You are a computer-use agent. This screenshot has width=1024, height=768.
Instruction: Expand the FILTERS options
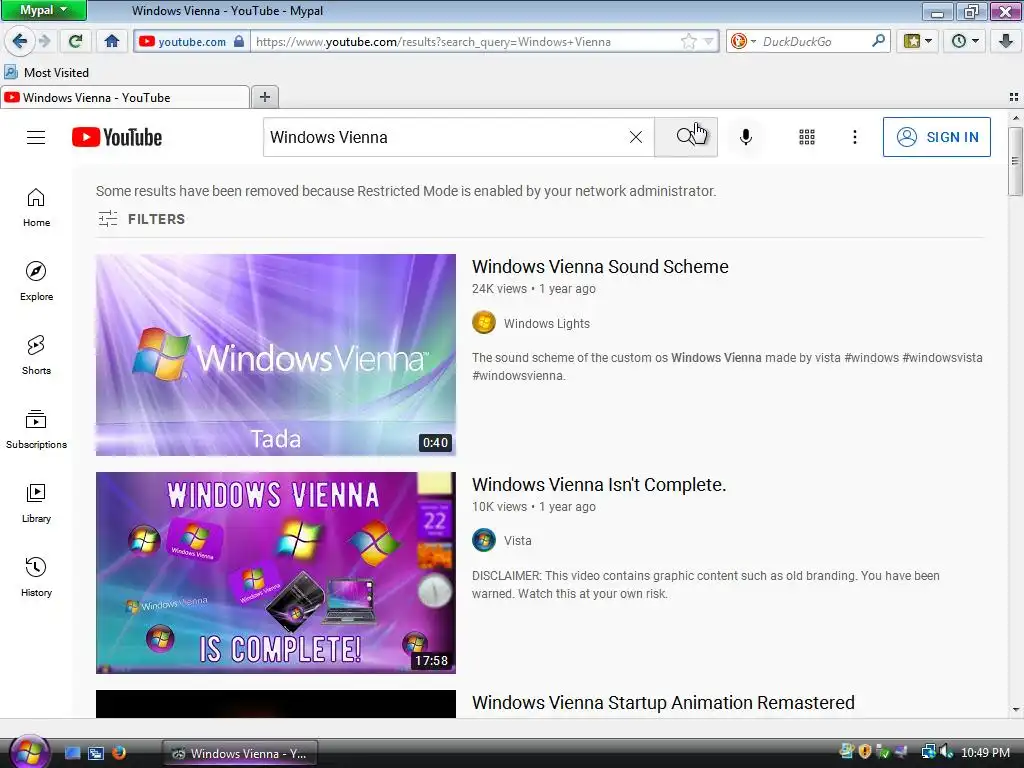pyautogui.click(x=142, y=219)
